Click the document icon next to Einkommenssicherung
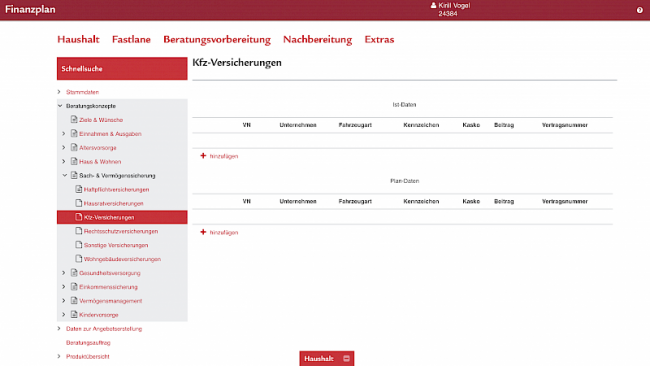Viewport: 650px width, 366px height. click(74, 286)
